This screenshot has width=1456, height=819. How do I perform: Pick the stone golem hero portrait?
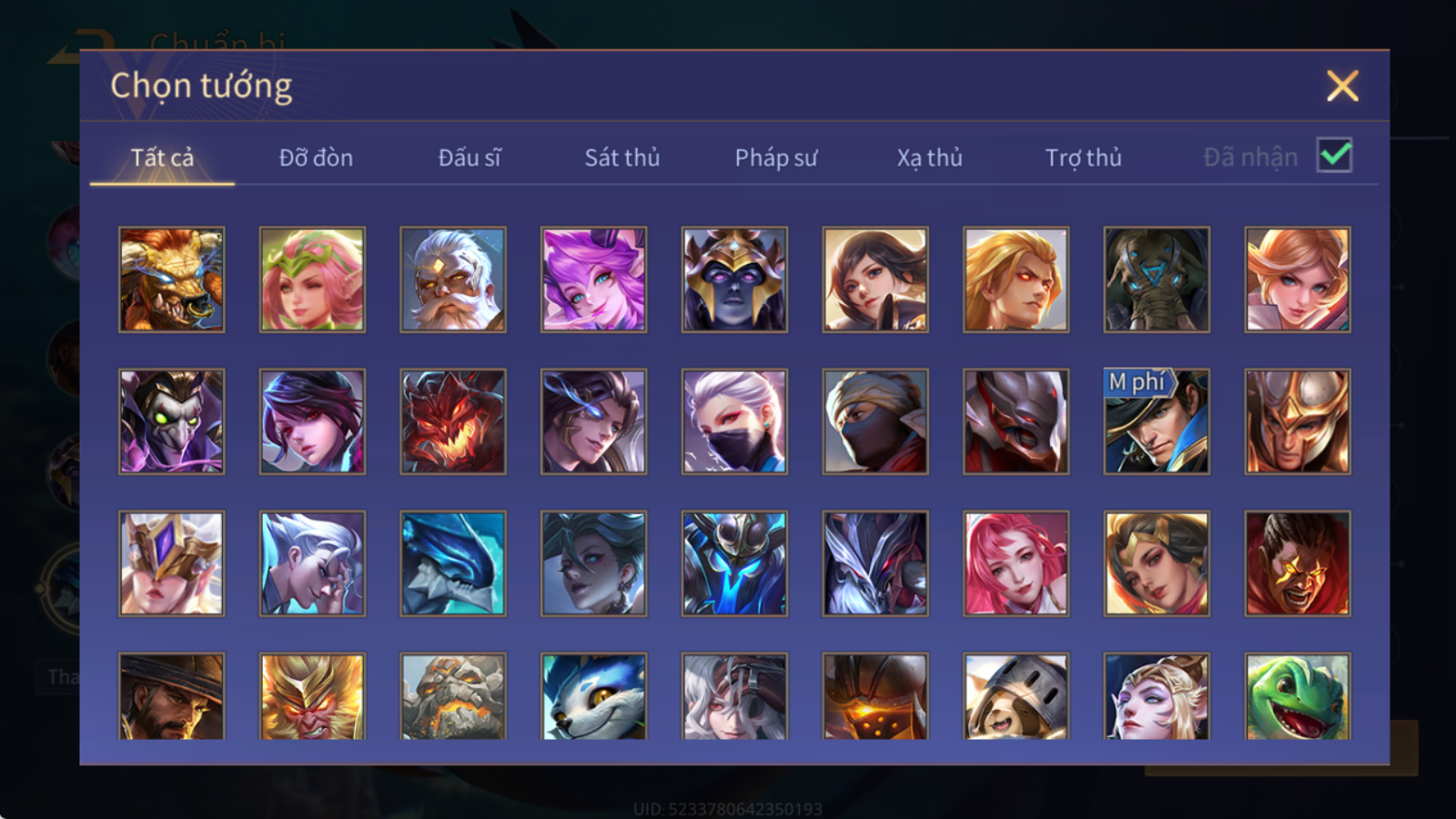click(453, 696)
